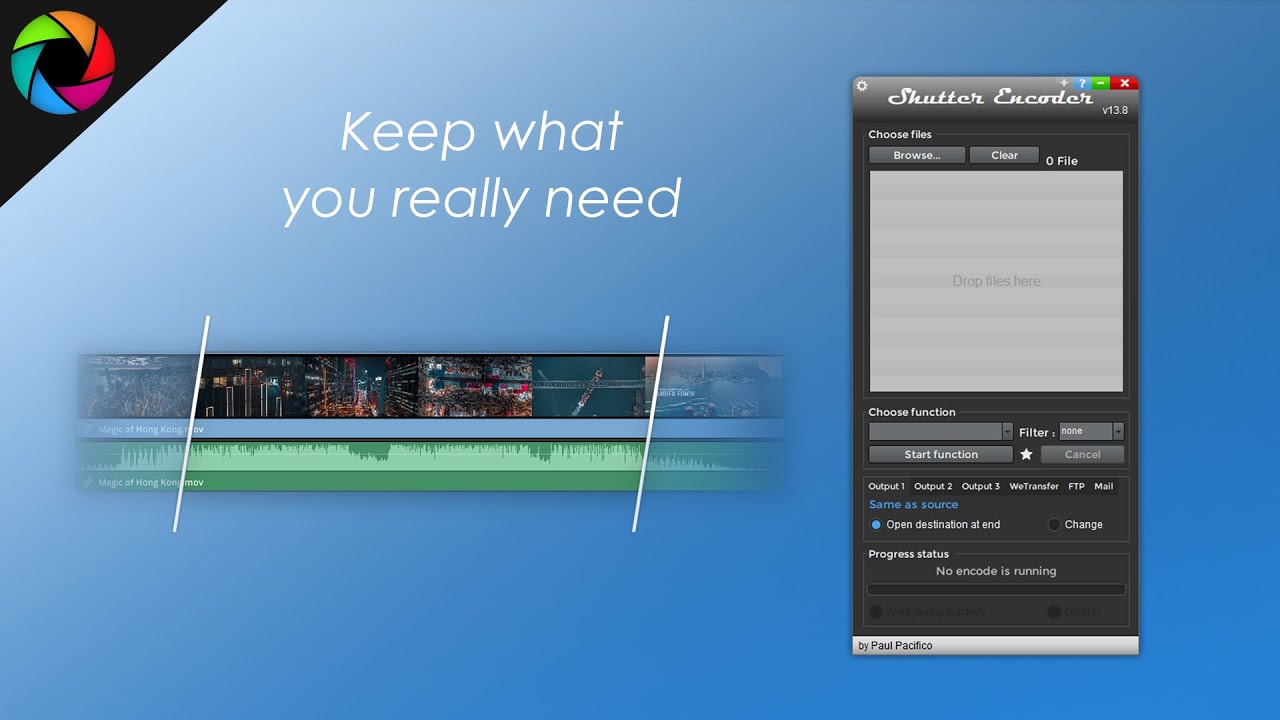The image size is (1280, 720).
Task: Click the colorful shutter logo
Action: 63,62
